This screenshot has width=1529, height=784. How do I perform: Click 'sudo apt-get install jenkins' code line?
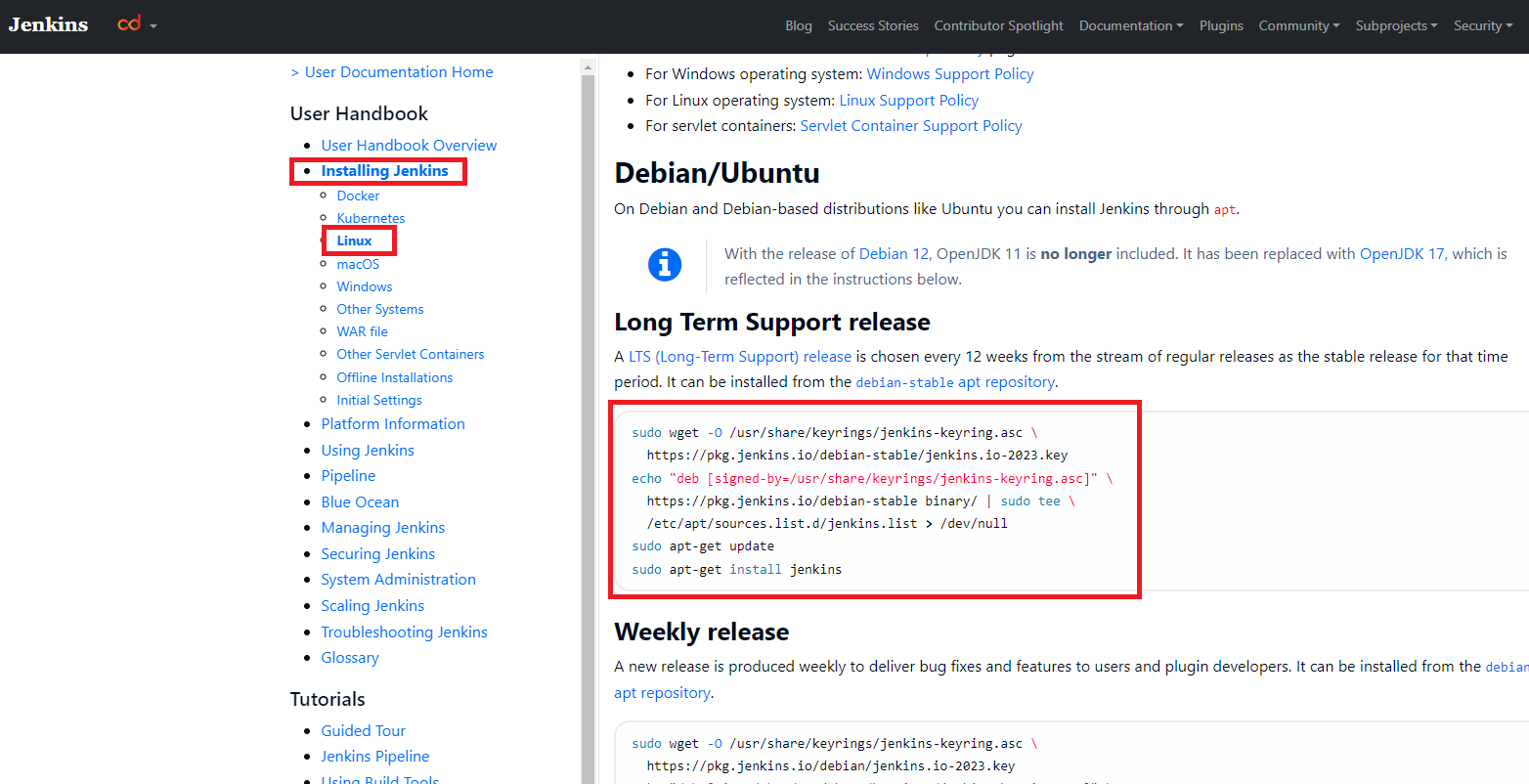tap(736, 569)
